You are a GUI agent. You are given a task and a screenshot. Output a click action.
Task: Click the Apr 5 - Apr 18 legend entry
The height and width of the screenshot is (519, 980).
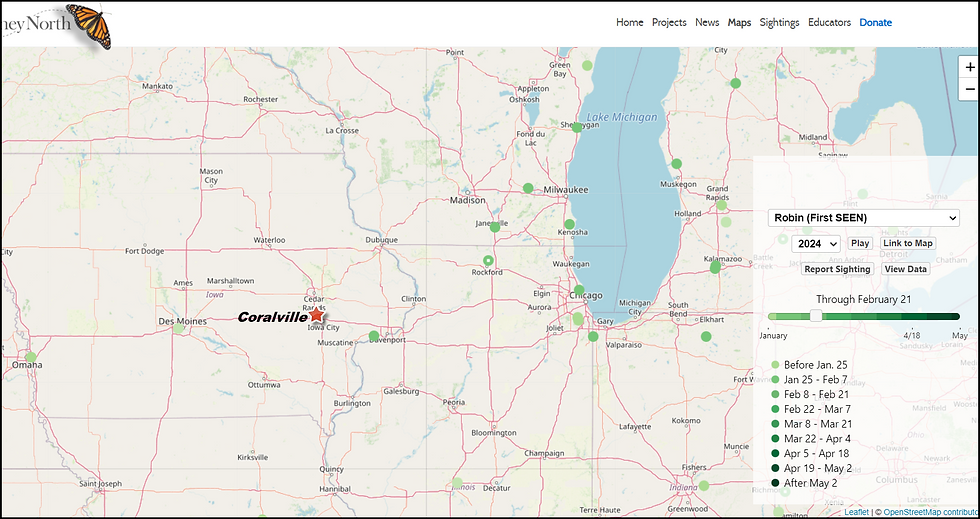click(810, 453)
